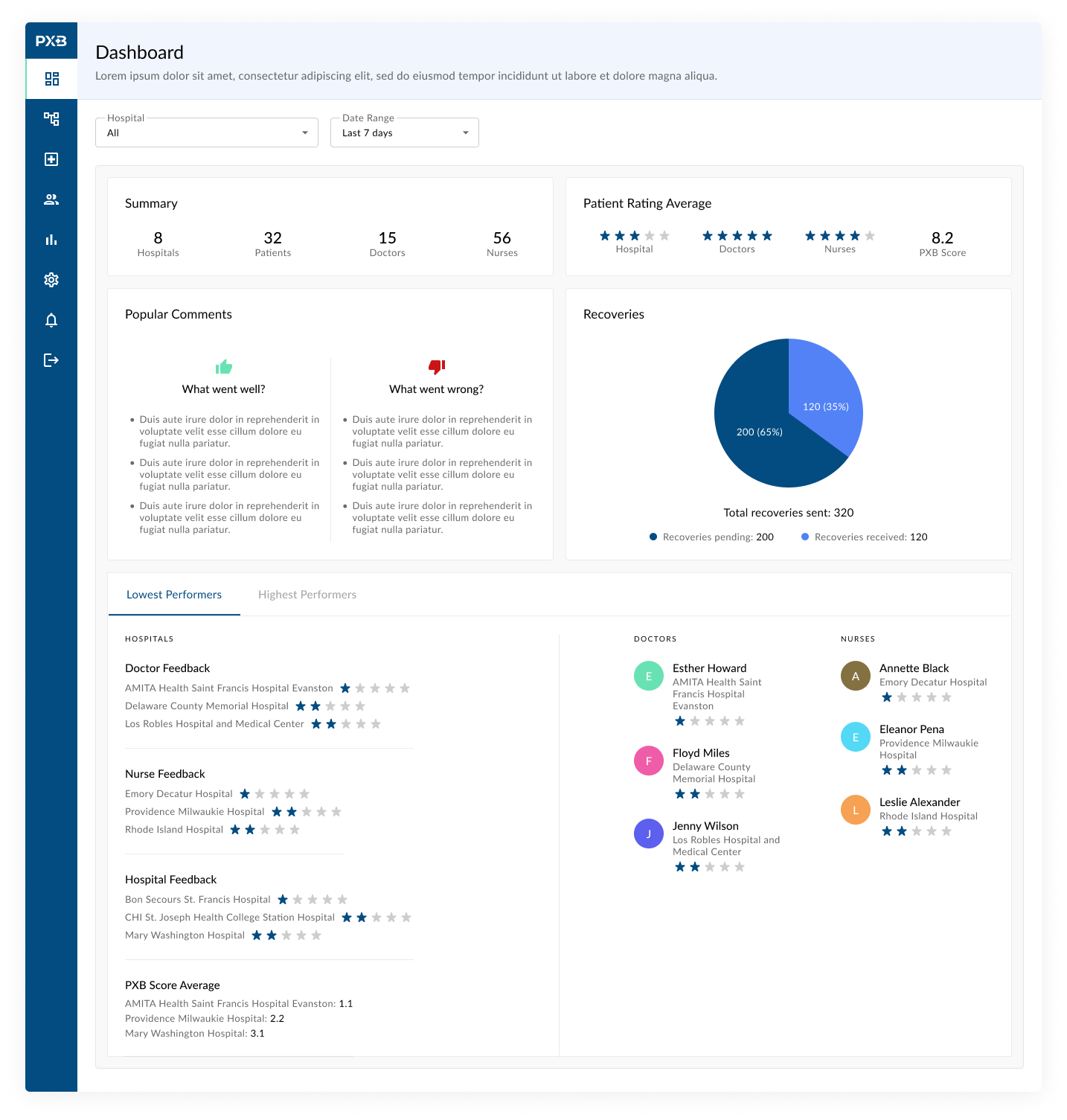This screenshot has width=1067, height=1120.
Task: Click the Doctors five-star rating
Action: (x=737, y=236)
